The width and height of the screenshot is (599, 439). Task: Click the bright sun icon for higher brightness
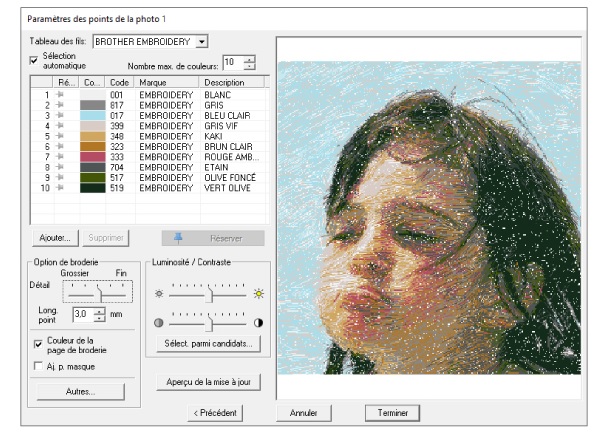pyautogui.click(x=259, y=293)
